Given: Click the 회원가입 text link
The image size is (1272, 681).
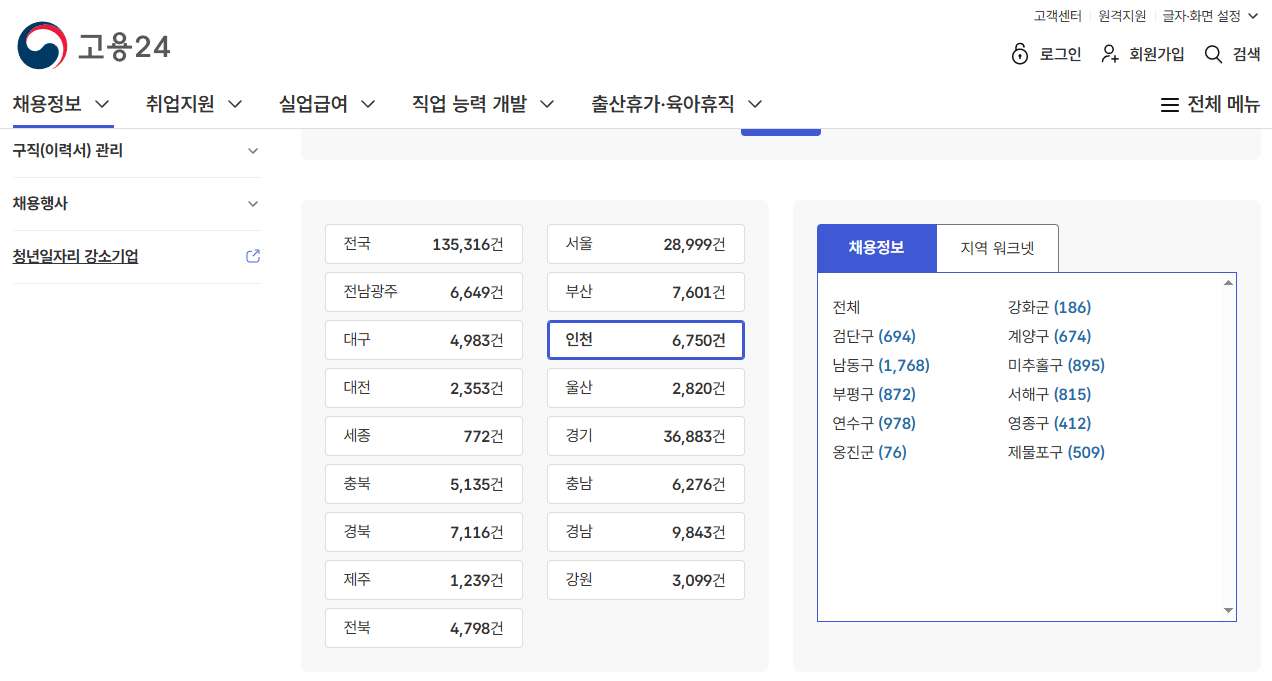Looking at the screenshot, I should (x=1157, y=55).
